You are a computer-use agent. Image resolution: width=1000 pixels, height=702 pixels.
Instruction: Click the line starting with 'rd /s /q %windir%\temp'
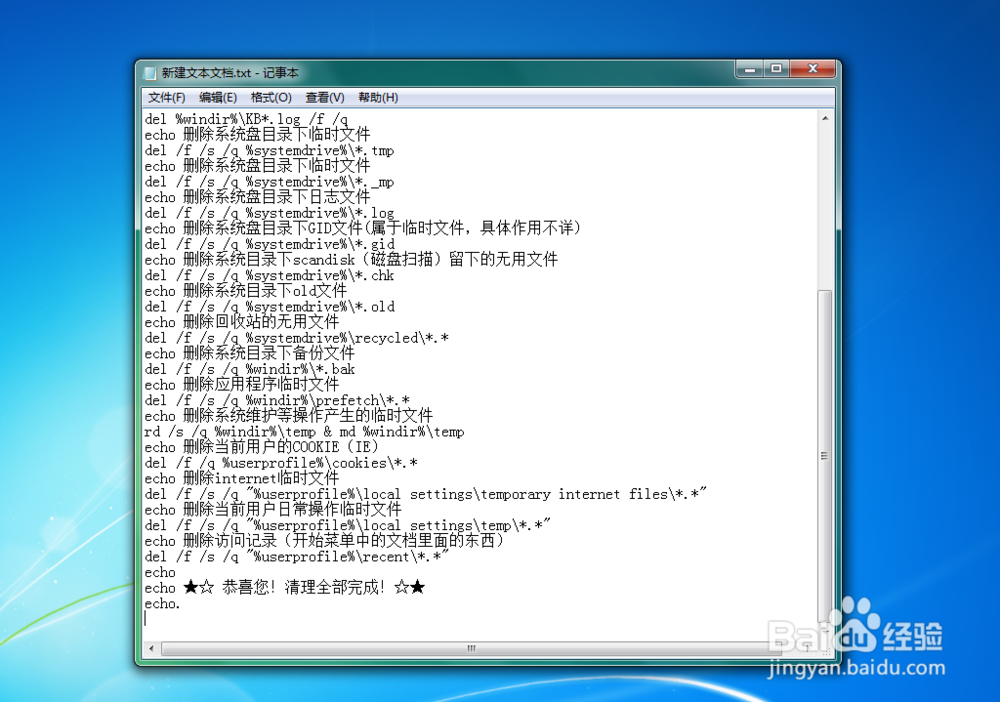click(304, 432)
